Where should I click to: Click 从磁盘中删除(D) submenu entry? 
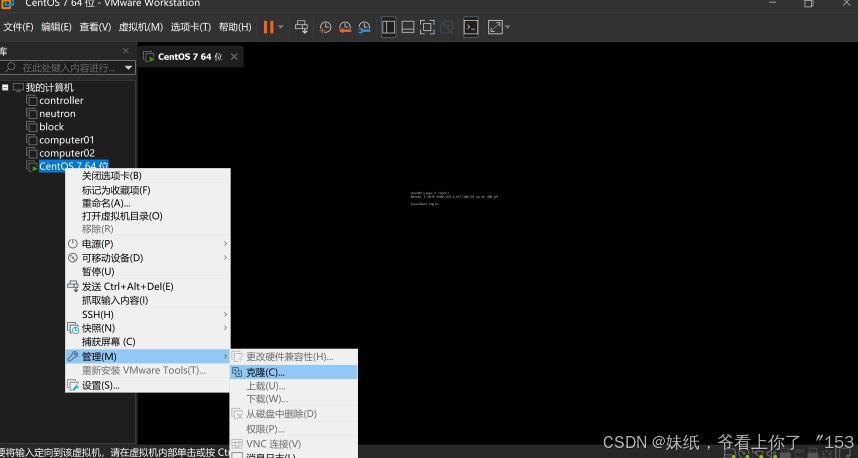[x=294, y=414]
